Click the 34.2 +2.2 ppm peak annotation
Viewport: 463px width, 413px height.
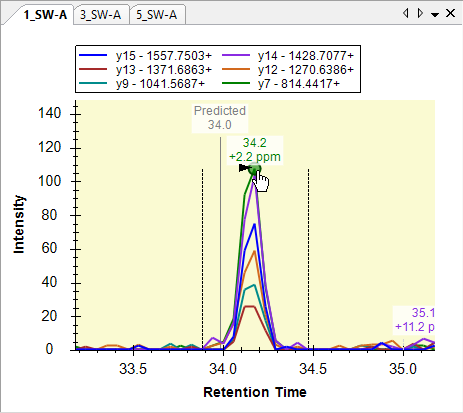(255, 150)
